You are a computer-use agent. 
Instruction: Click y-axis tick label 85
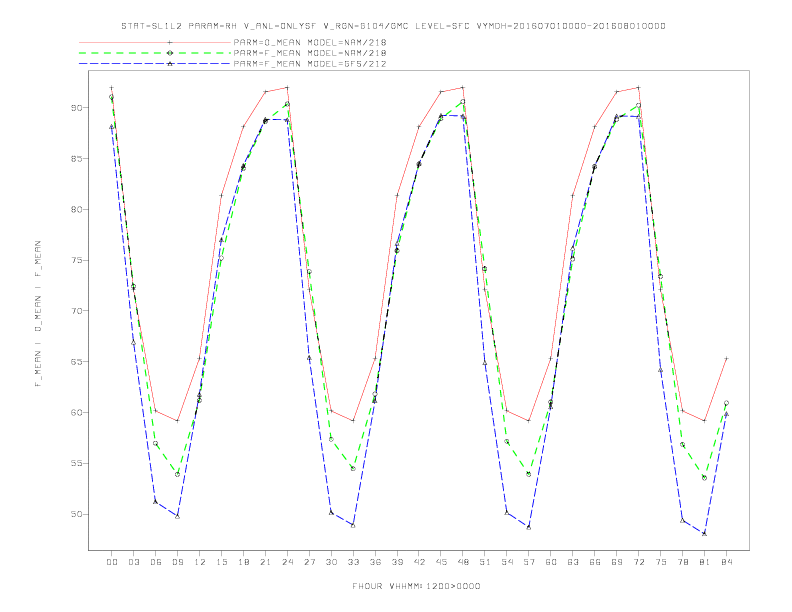pos(77,159)
